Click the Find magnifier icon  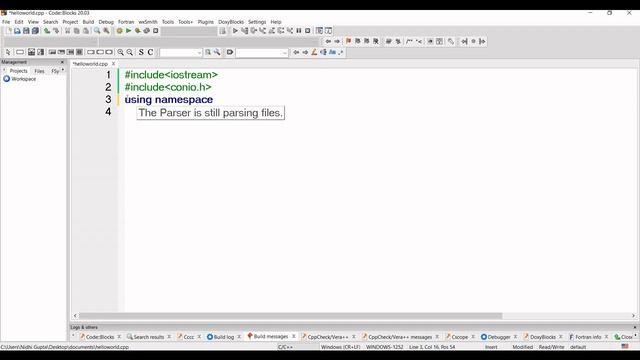(x=97, y=31)
